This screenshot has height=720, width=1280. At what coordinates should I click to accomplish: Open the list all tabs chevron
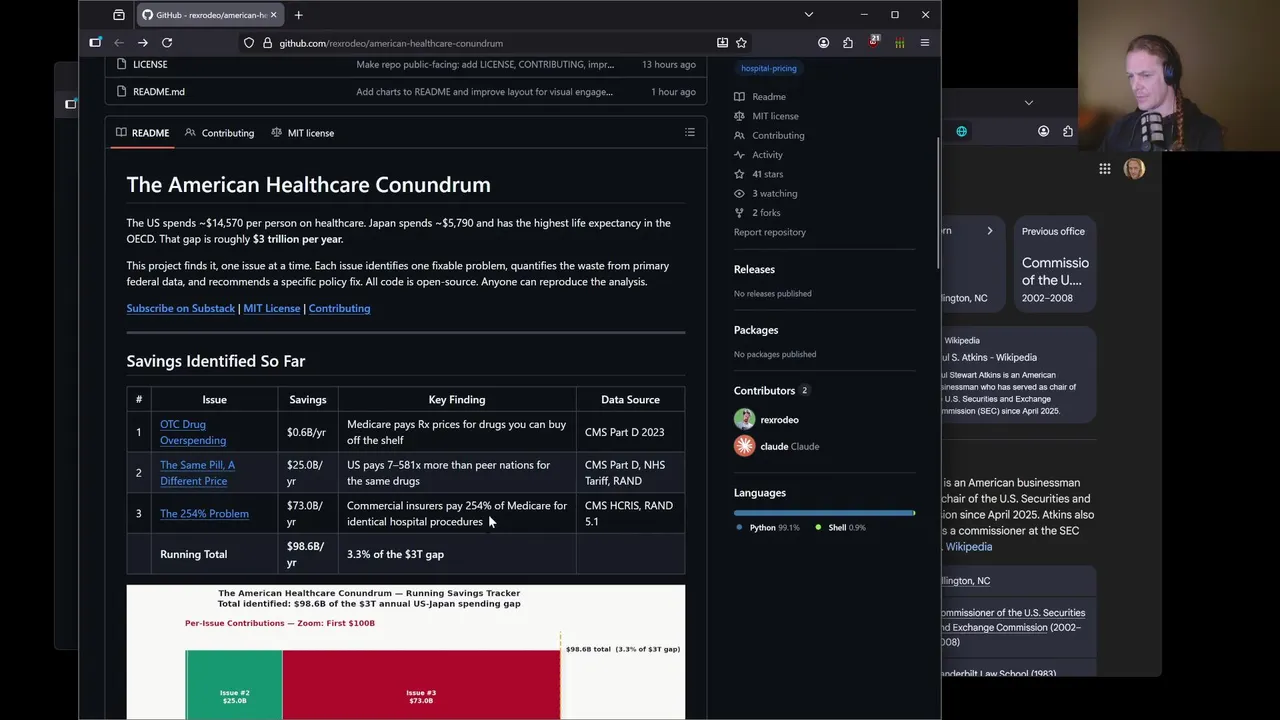pos(808,15)
